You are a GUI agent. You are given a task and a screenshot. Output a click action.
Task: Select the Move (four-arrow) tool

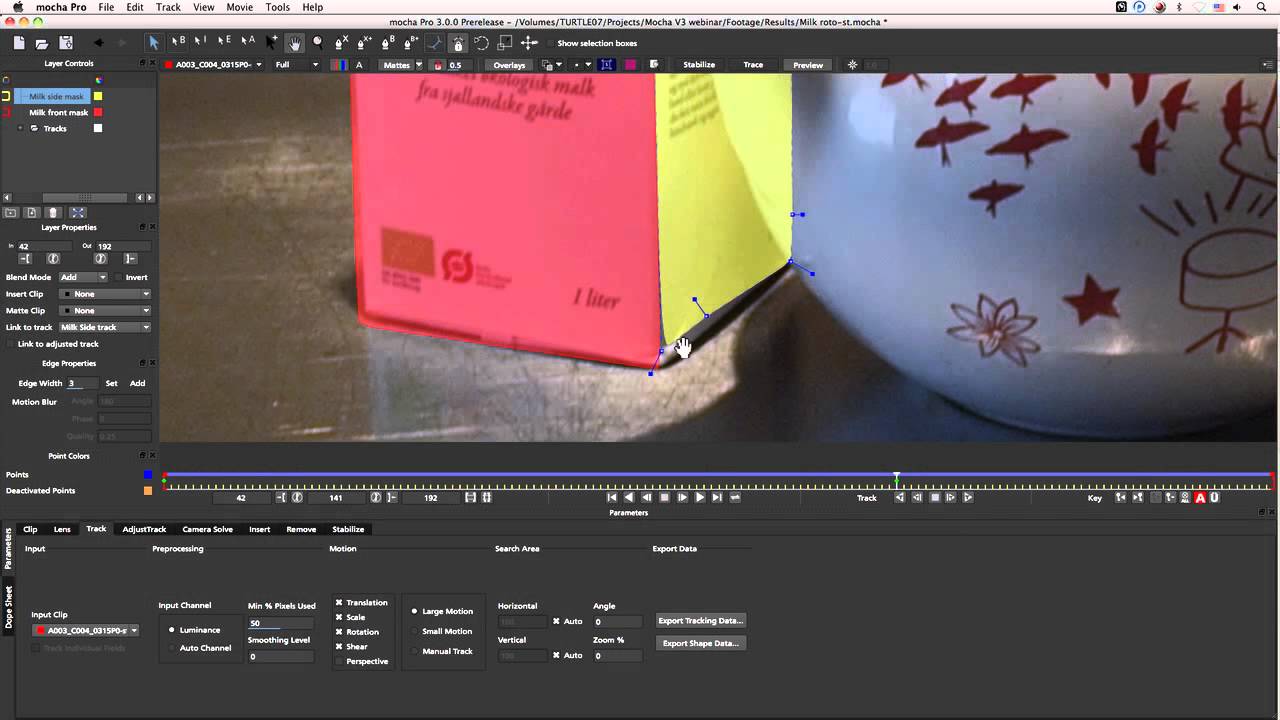pos(529,43)
